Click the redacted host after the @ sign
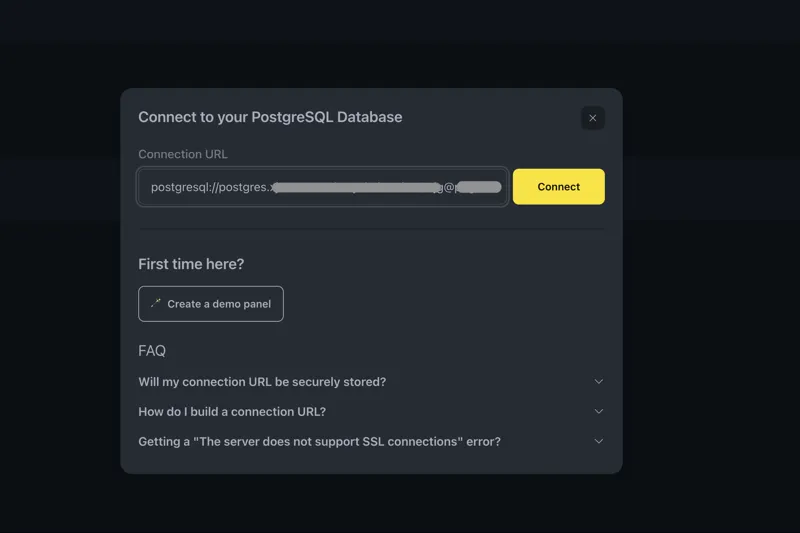 tap(480, 187)
